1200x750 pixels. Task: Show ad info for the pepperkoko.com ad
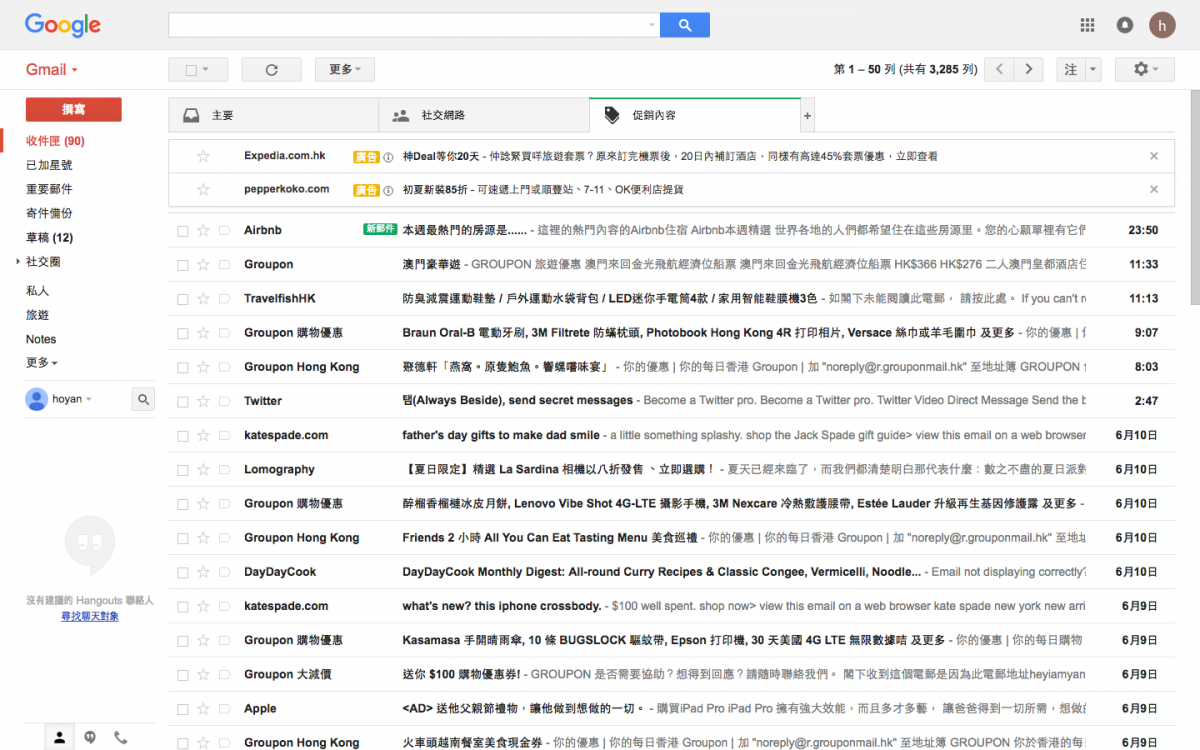389,190
